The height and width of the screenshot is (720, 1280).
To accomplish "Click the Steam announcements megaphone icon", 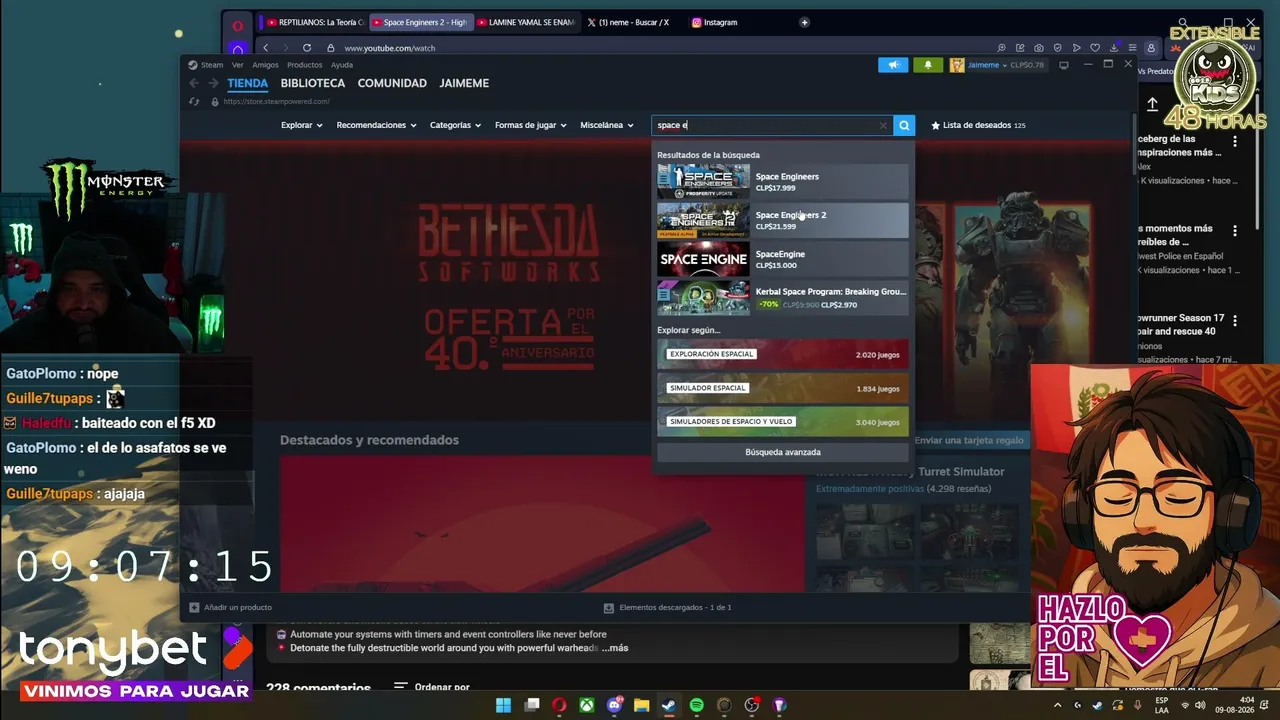I will pyautogui.click(x=893, y=65).
